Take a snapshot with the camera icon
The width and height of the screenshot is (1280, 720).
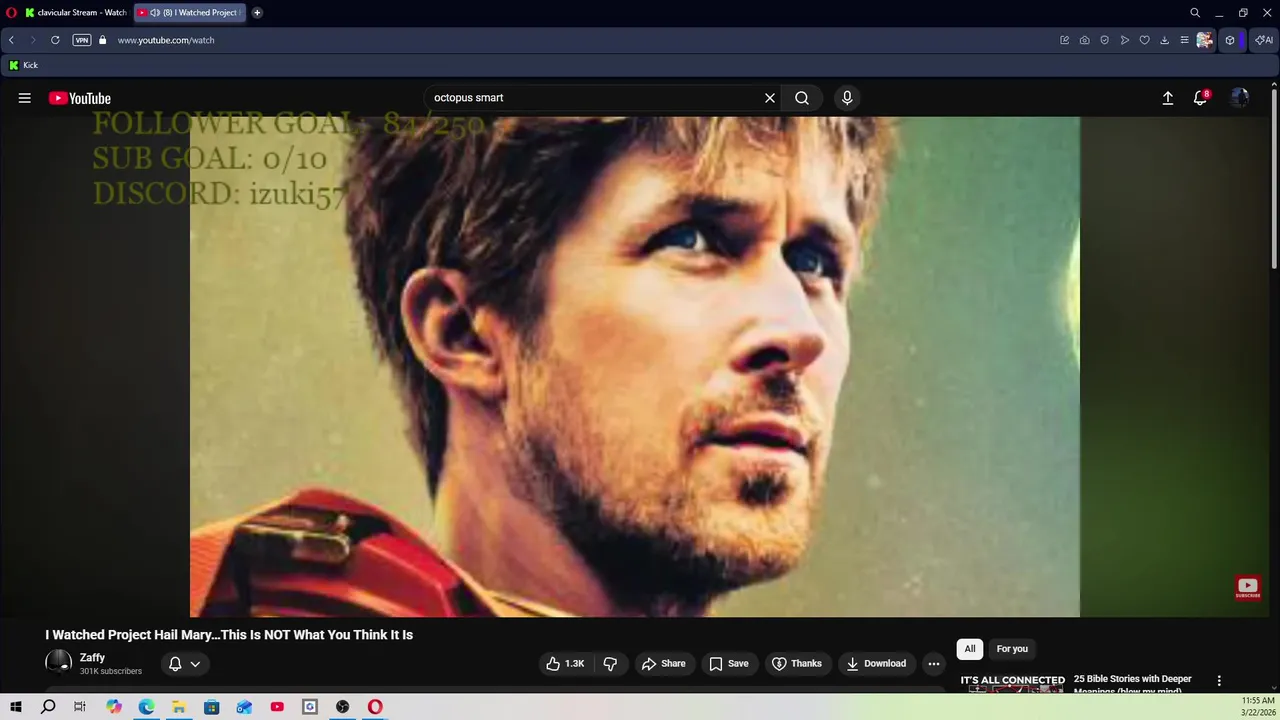click(x=1085, y=40)
